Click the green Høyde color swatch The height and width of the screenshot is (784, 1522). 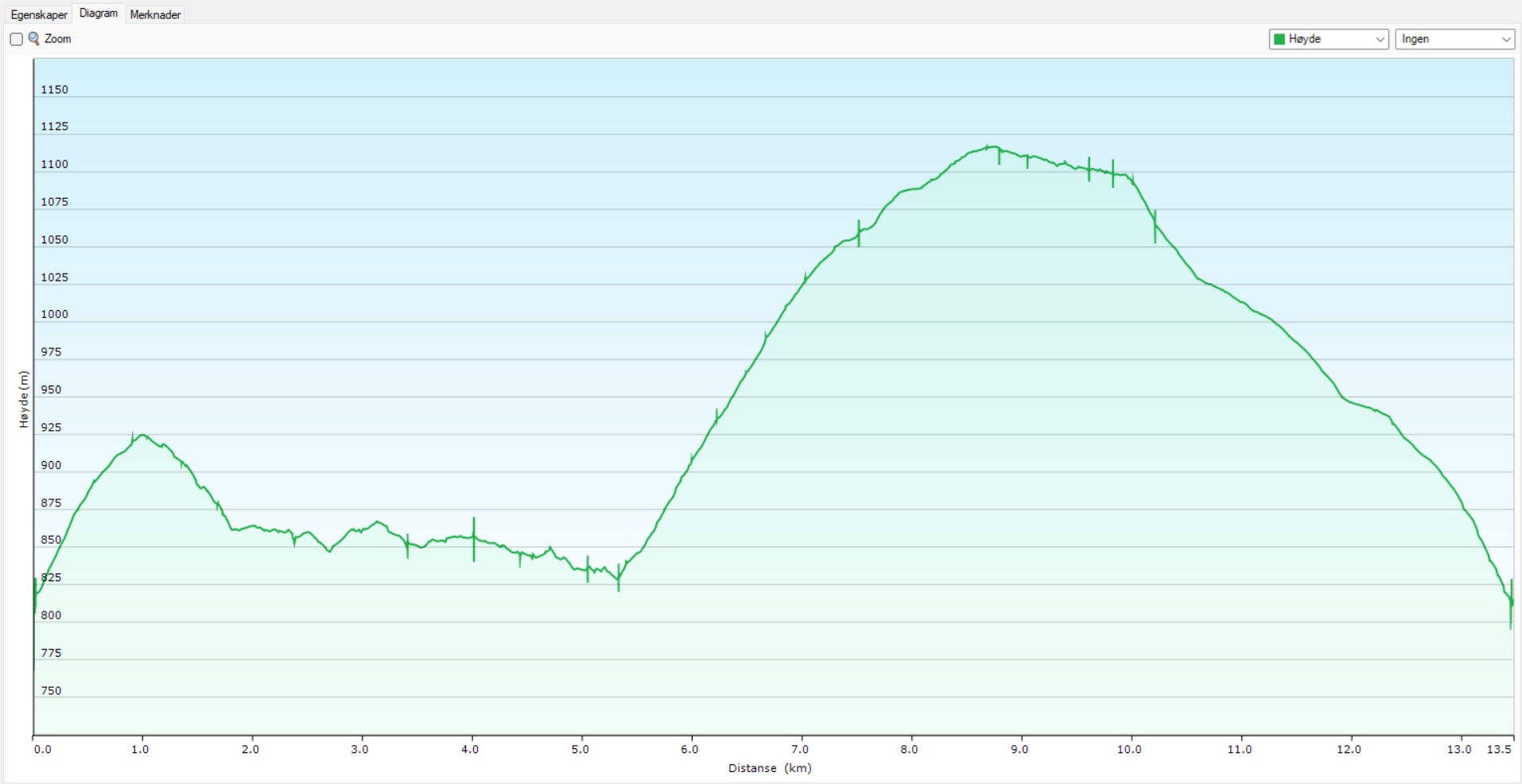(1279, 39)
